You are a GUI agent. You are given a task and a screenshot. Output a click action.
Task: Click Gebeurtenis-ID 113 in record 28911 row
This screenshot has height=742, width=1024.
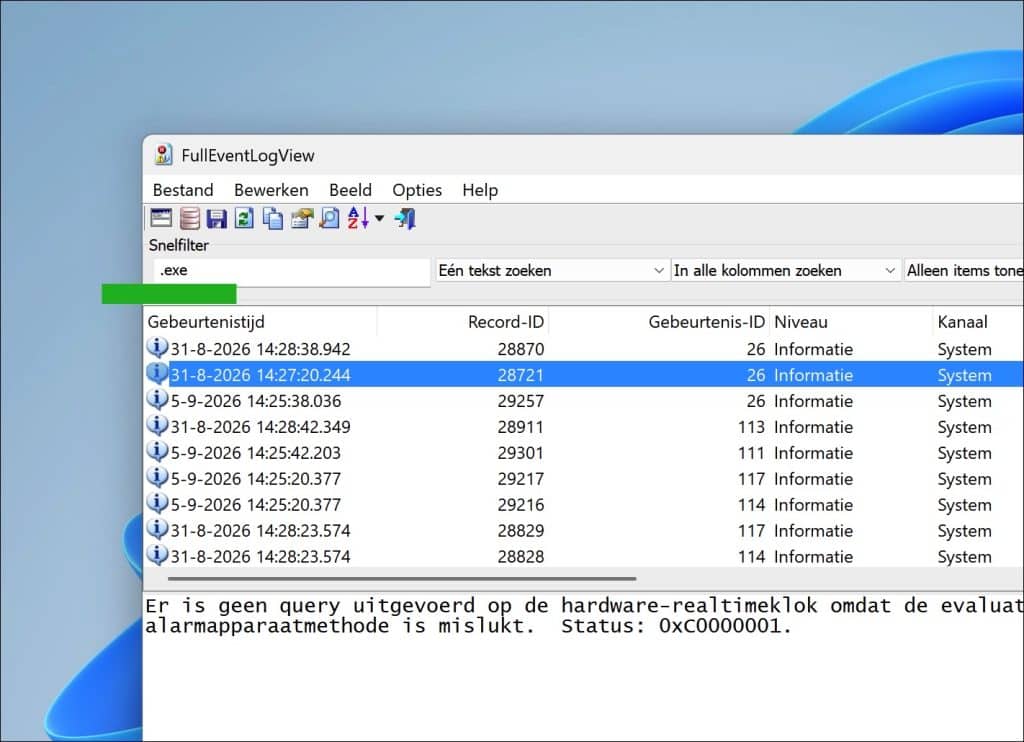click(x=751, y=427)
